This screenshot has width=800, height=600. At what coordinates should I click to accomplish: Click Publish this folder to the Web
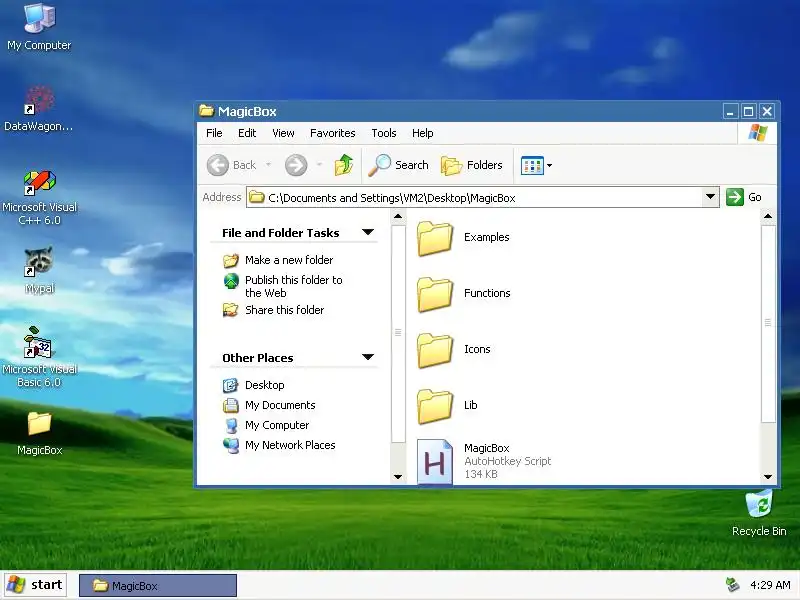coord(293,286)
